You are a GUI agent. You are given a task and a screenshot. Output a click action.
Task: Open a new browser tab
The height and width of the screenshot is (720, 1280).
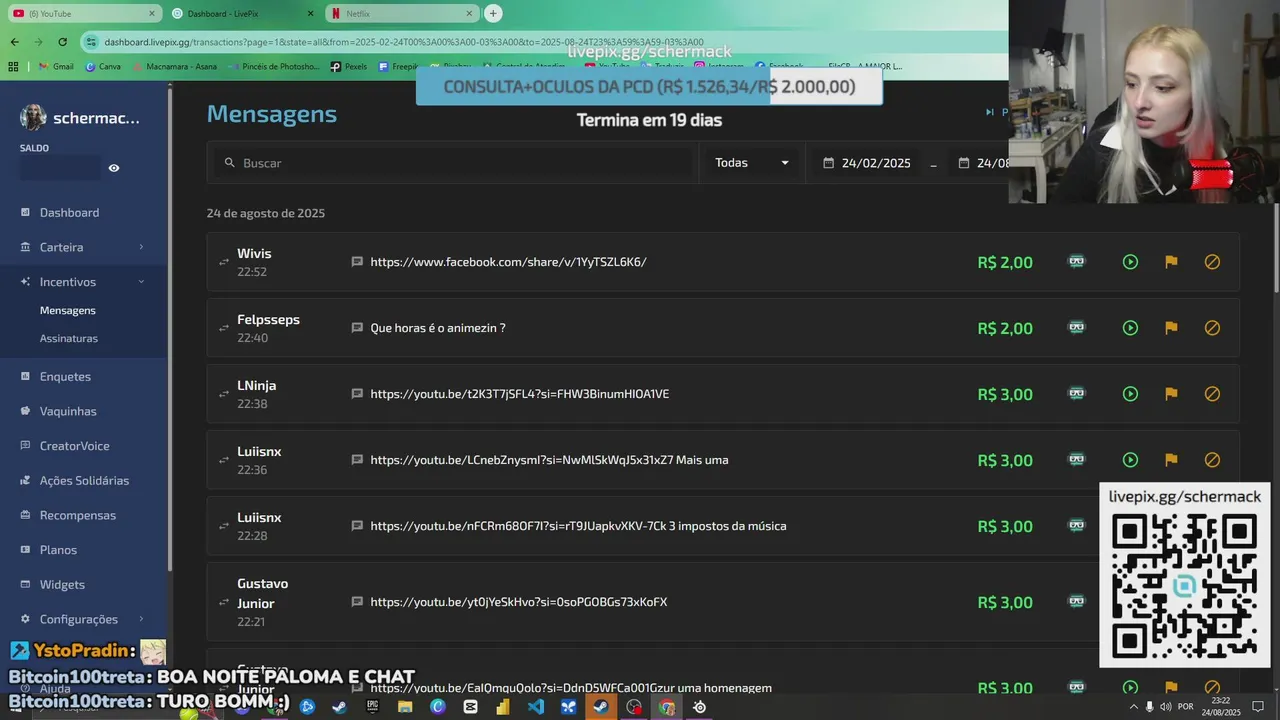493,13
